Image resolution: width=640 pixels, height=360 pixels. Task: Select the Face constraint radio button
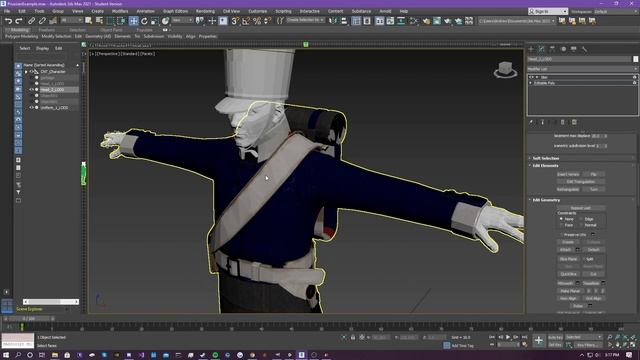point(561,225)
